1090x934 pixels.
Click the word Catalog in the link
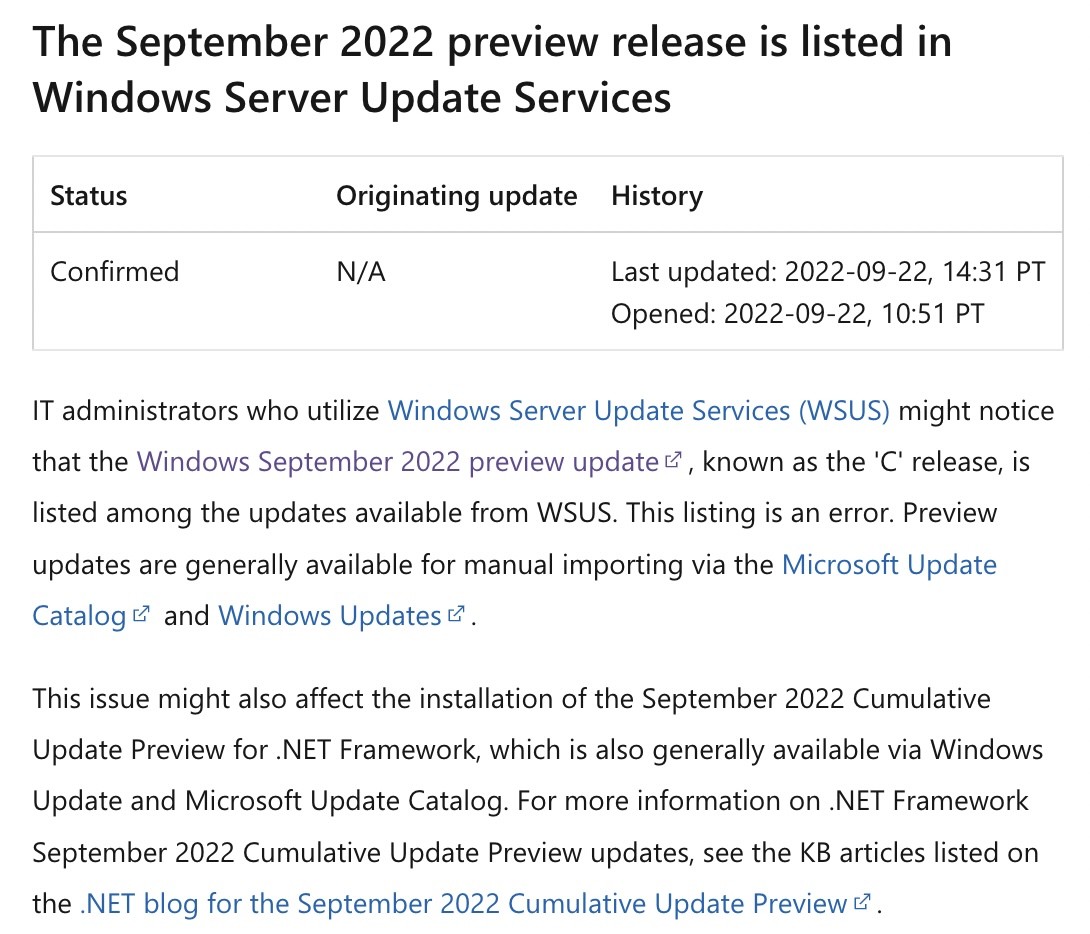pos(79,616)
